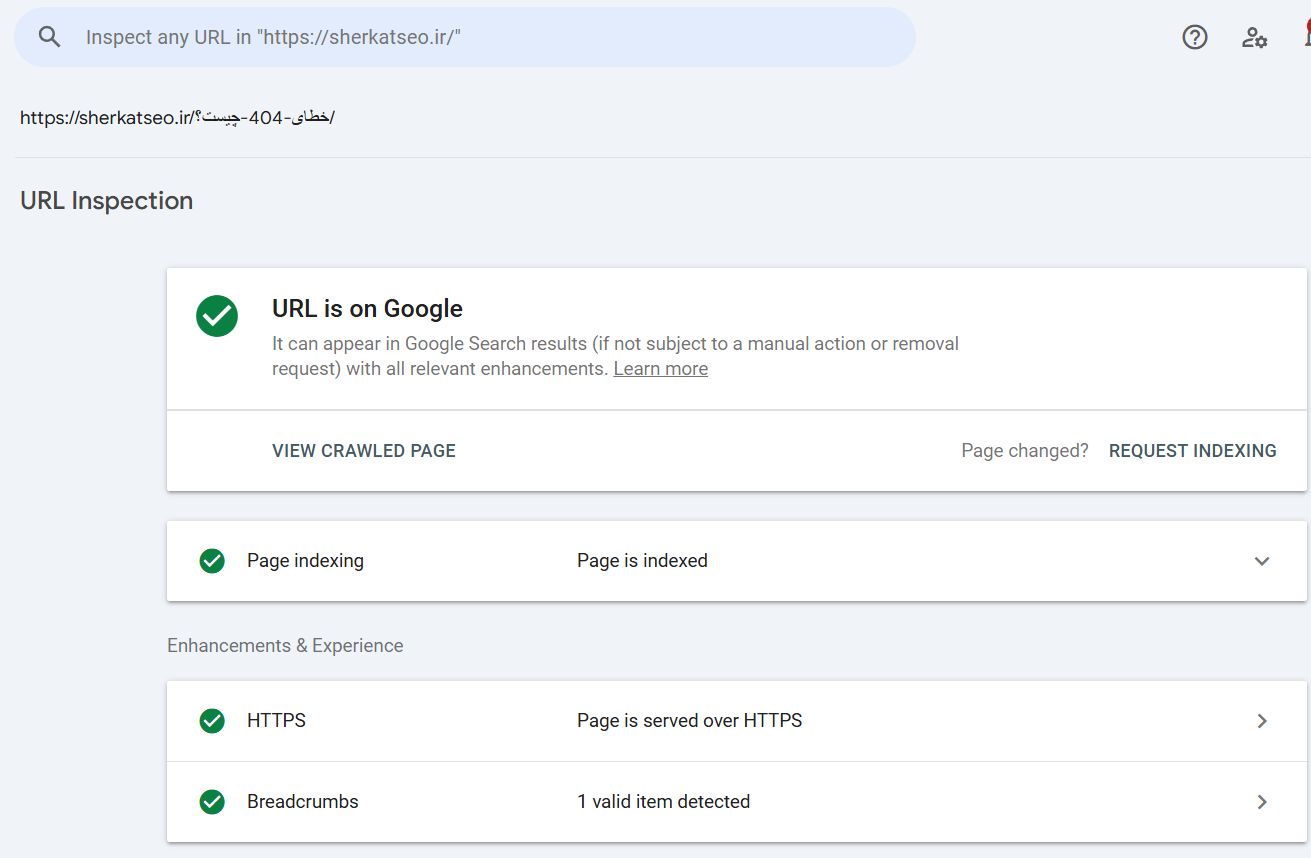The image size is (1311, 858).
Task: Click the HTTPS row label
Action: click(x=276, y=721)
